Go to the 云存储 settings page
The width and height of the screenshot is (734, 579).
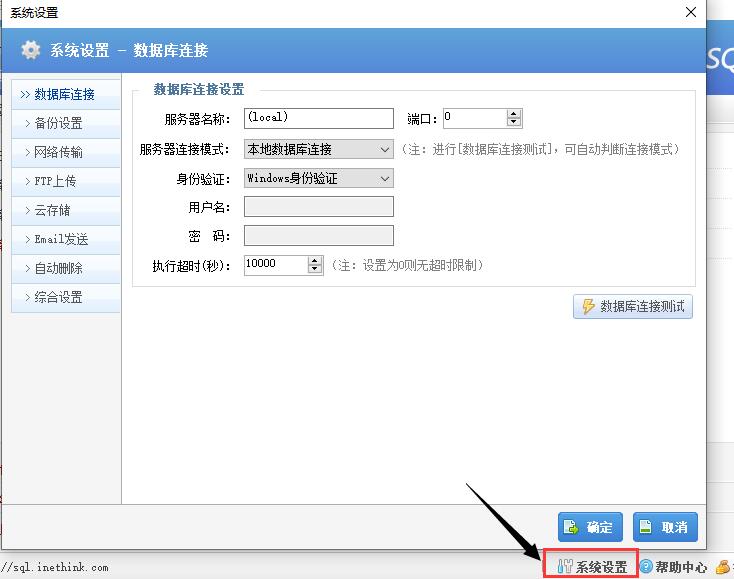tap(66, 211)
